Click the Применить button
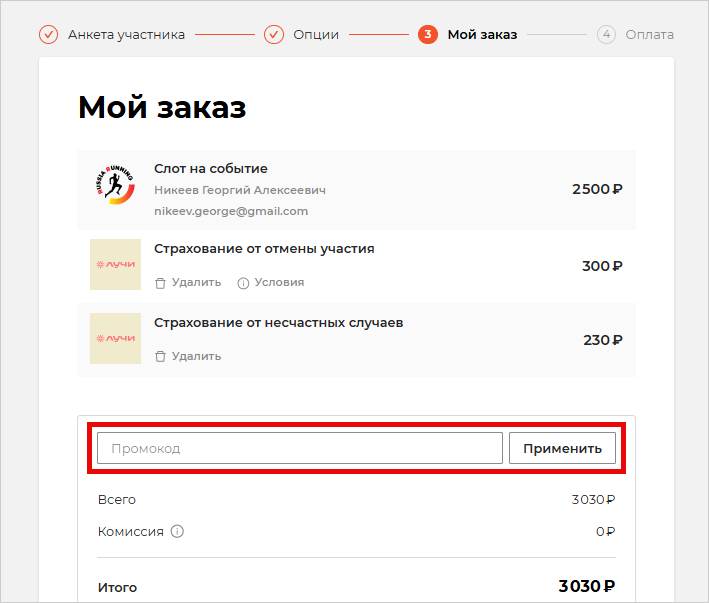Viewport: 709px width, 603px height. point(562,448)
